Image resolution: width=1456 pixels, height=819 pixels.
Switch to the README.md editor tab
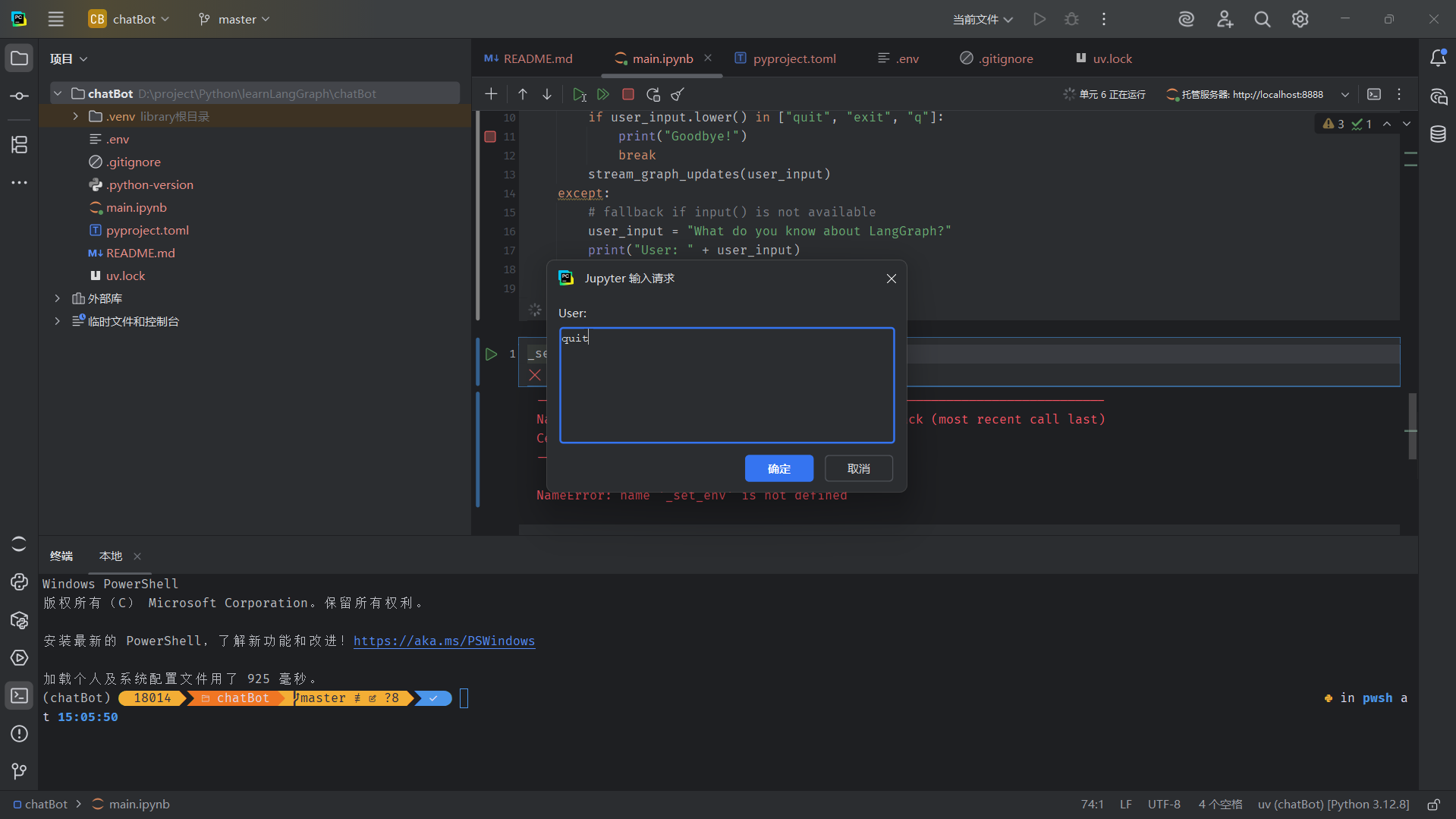(x=537, y=58)
